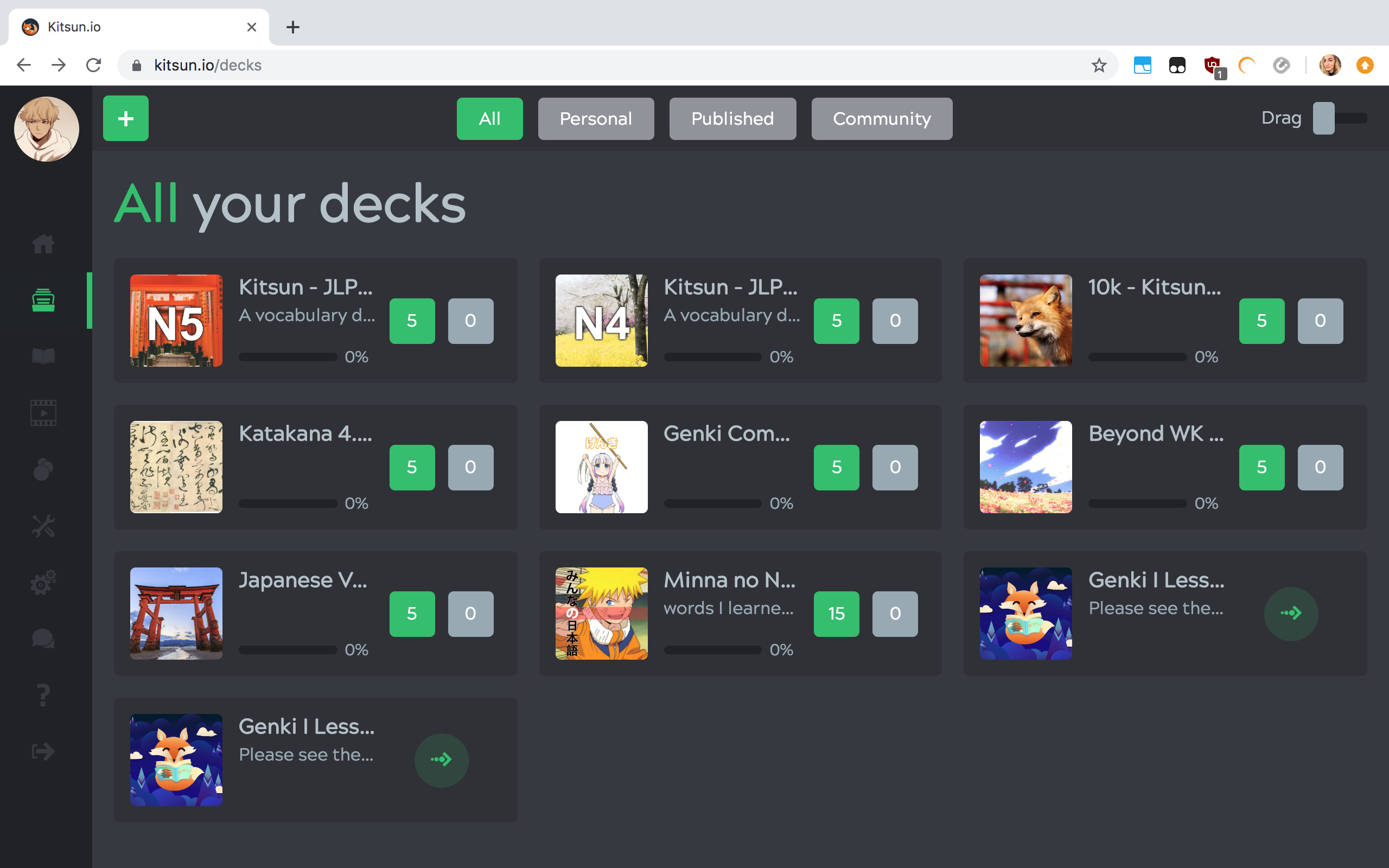Screen dimensions: 1389x868
Task: Open the video lessons section in the sidebar
Action: pos(44,412)
